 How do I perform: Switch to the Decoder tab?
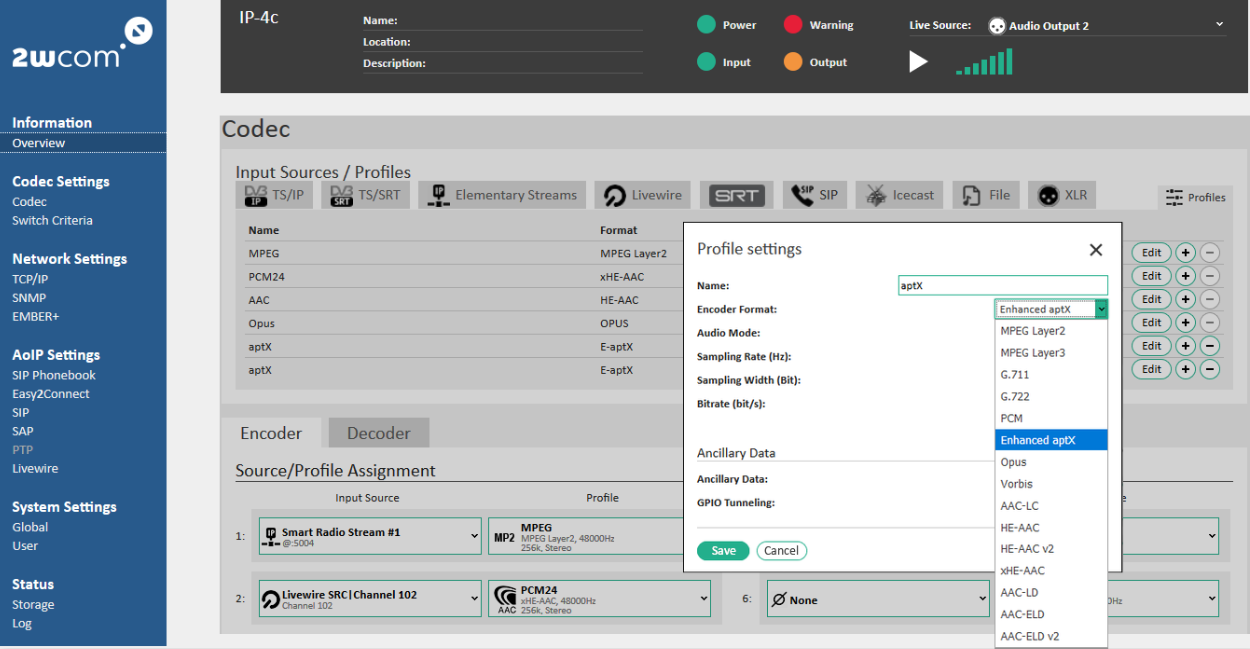coord(378,433)
